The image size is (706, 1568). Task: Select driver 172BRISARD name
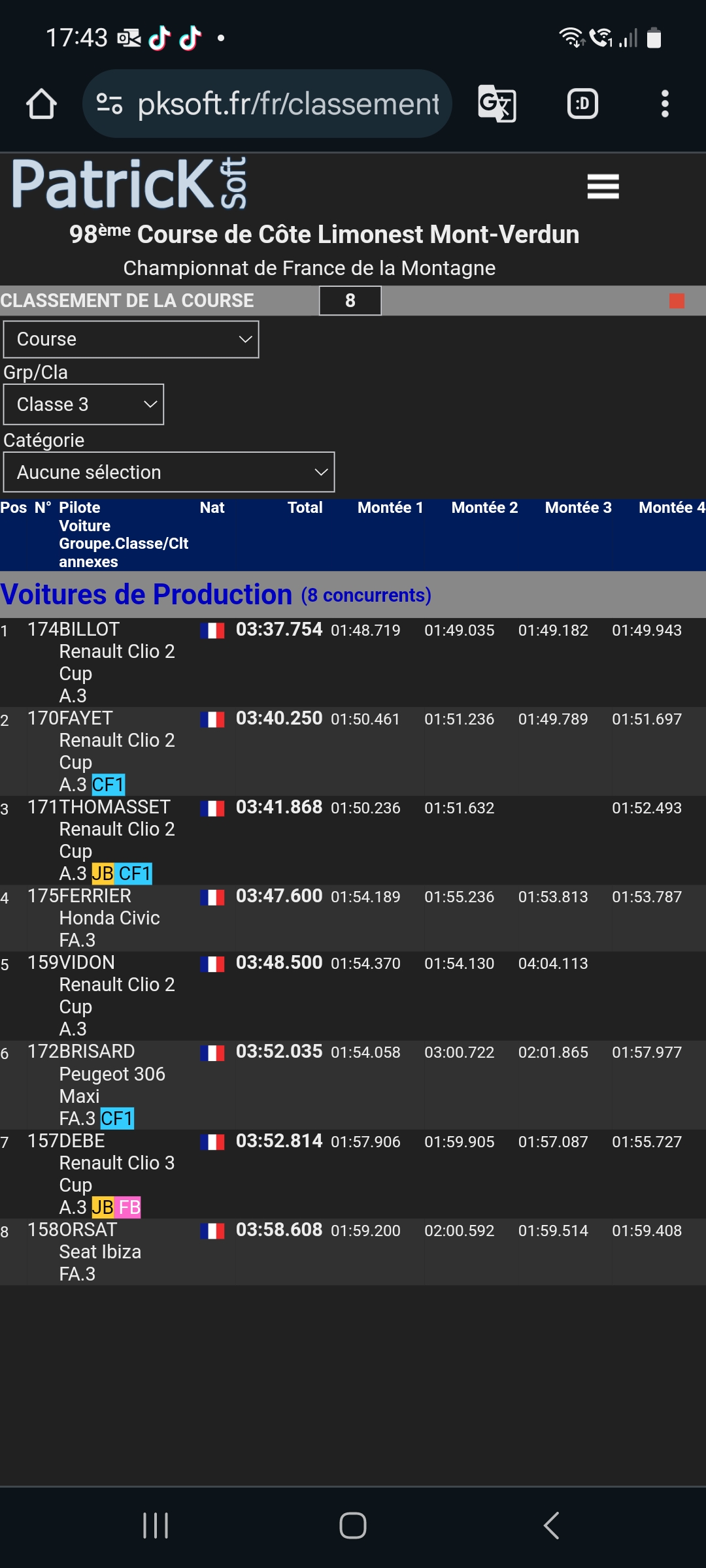click(81, 1051)
